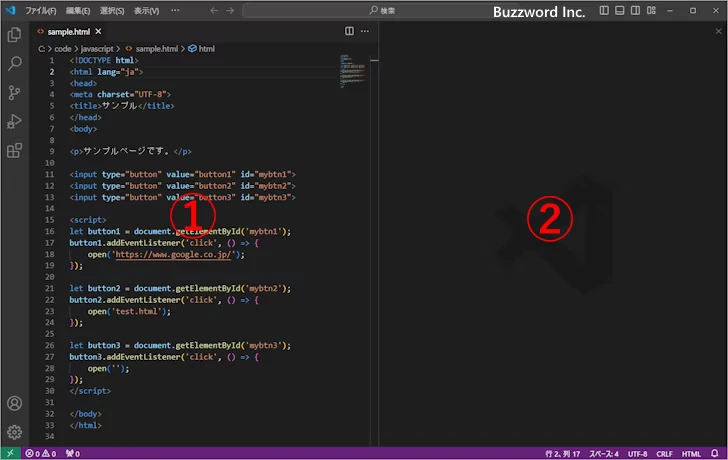This screenshot has height=460, width=728.
Task: Click the <p>サンプルページです。</p> line
Action: click(130, 151)
